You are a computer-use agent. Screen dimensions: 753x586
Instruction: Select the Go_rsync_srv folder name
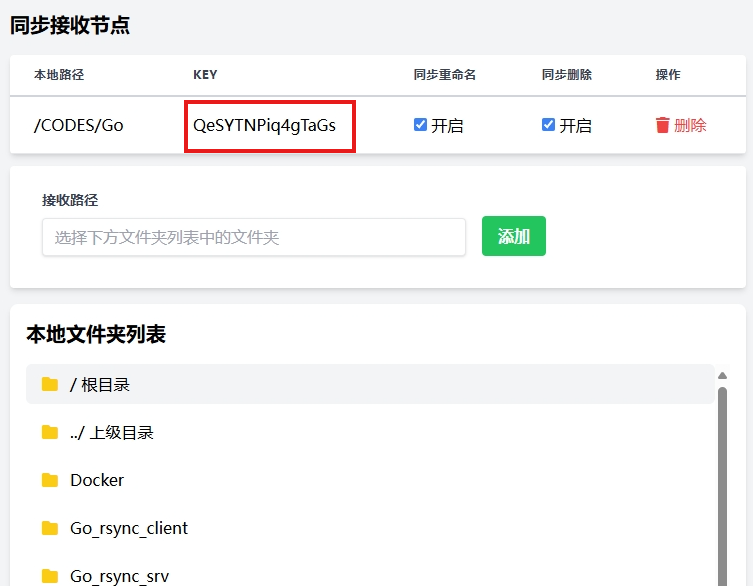[x=119, y=576]
